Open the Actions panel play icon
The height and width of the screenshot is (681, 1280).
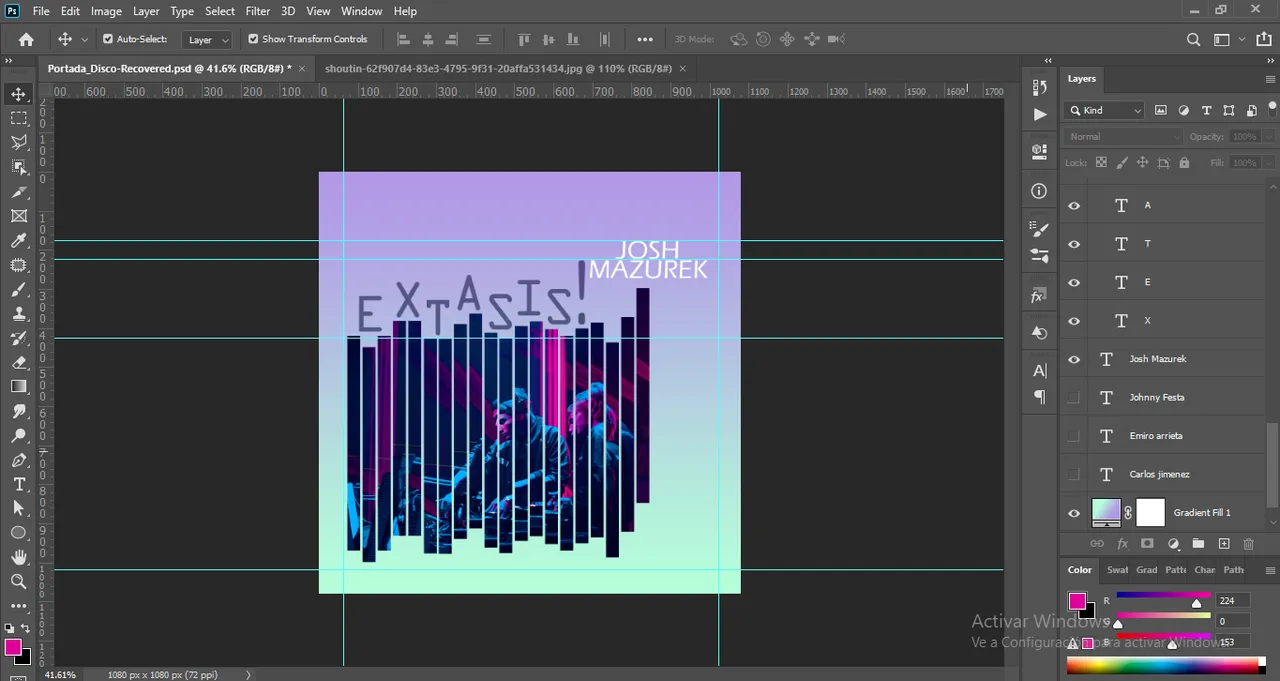point(1039,114)
